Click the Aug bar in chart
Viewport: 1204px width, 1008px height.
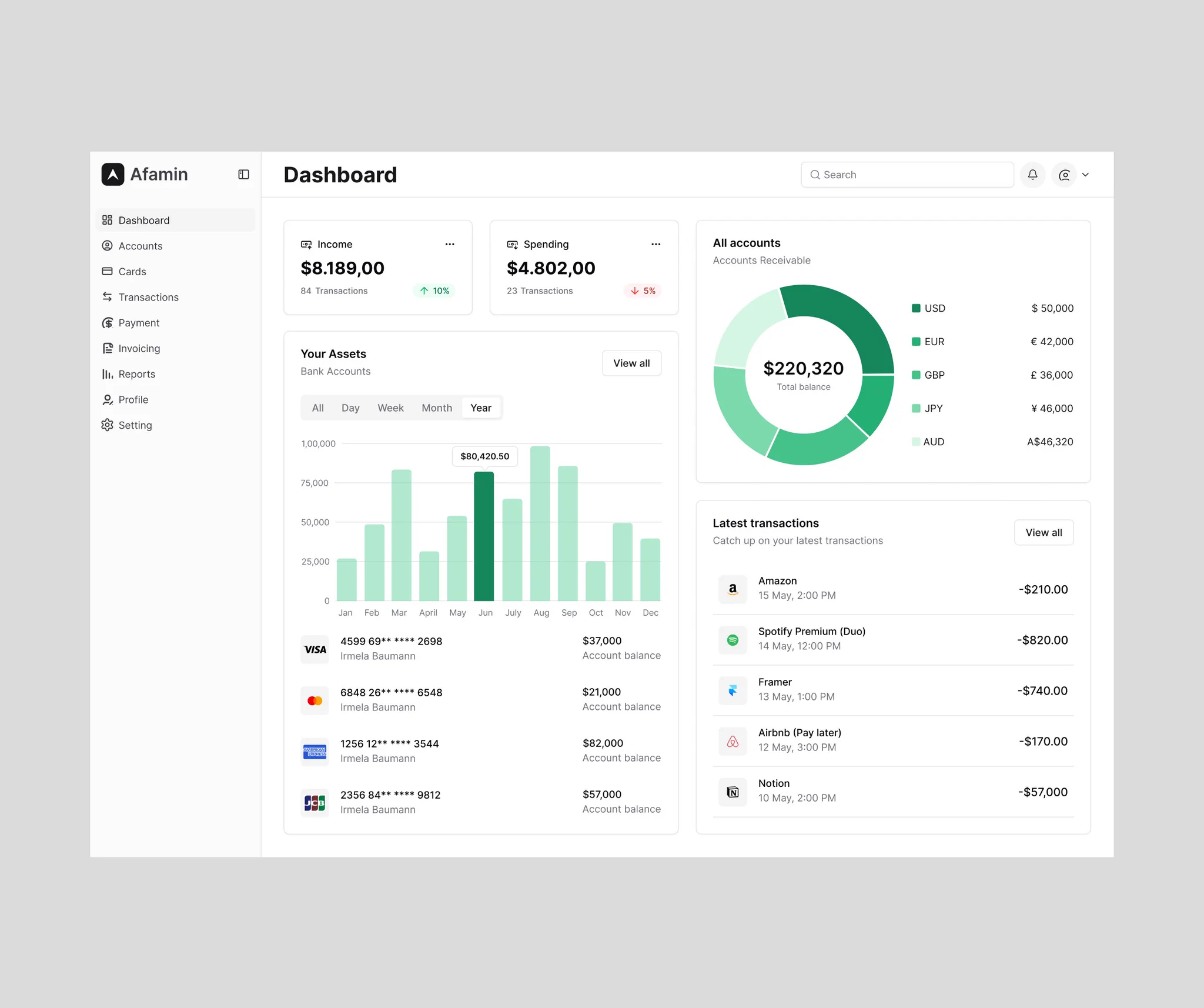point(540,523)
